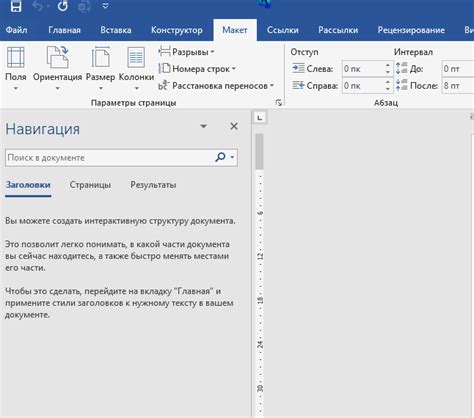Viewport: 474px width, 418px height.
Task: Increase the Слева indent with up spinner
Action: (x=387, y=66)
